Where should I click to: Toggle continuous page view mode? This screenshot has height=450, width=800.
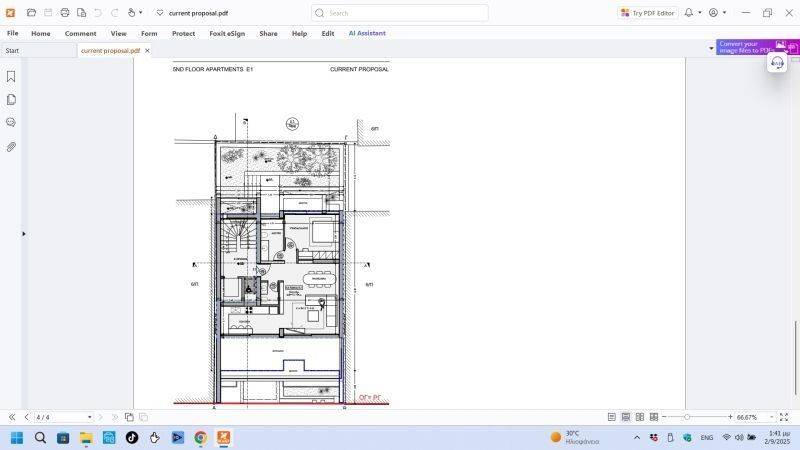(626, 417)
